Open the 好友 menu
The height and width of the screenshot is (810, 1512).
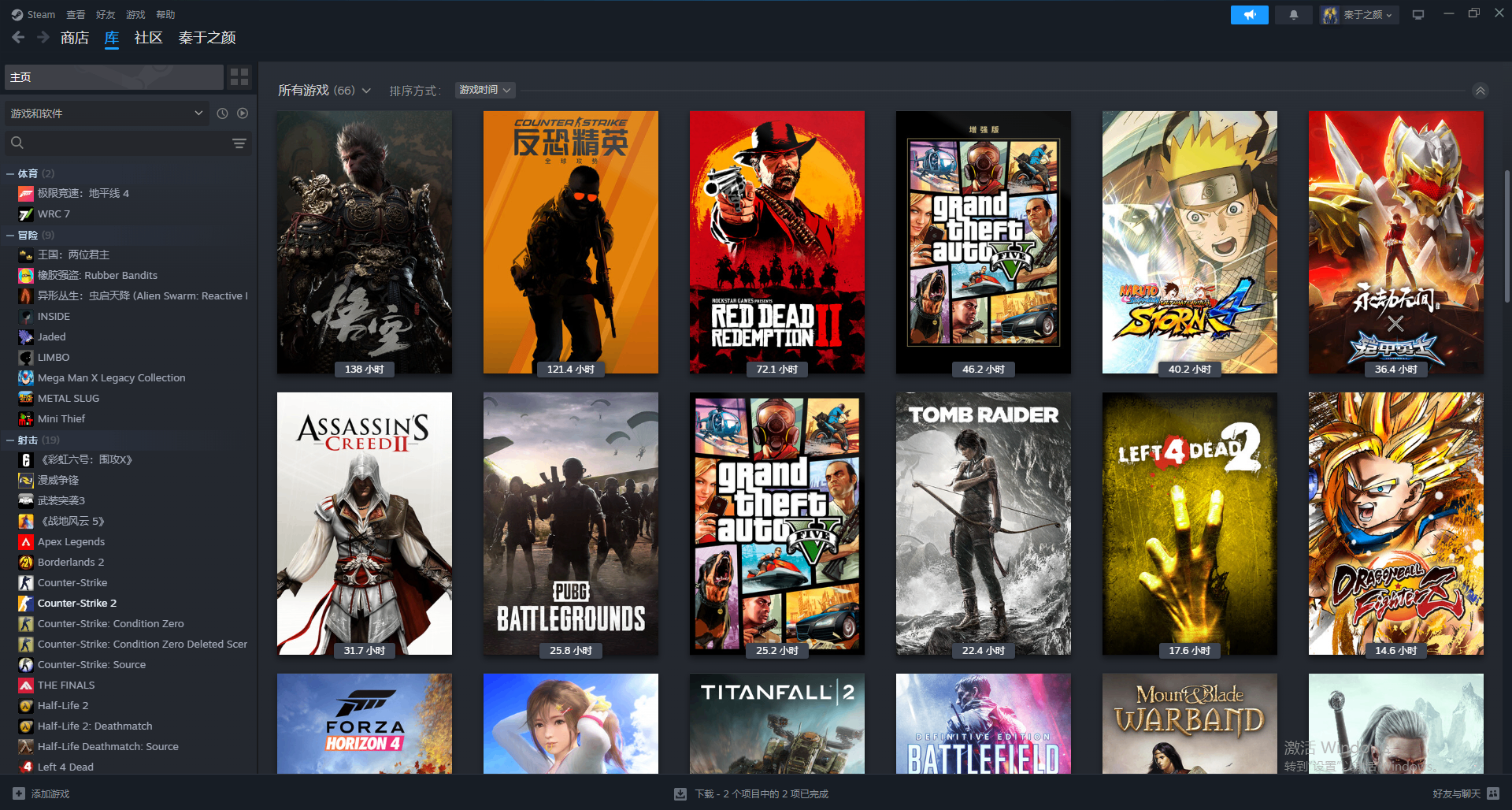click(106, 14)
